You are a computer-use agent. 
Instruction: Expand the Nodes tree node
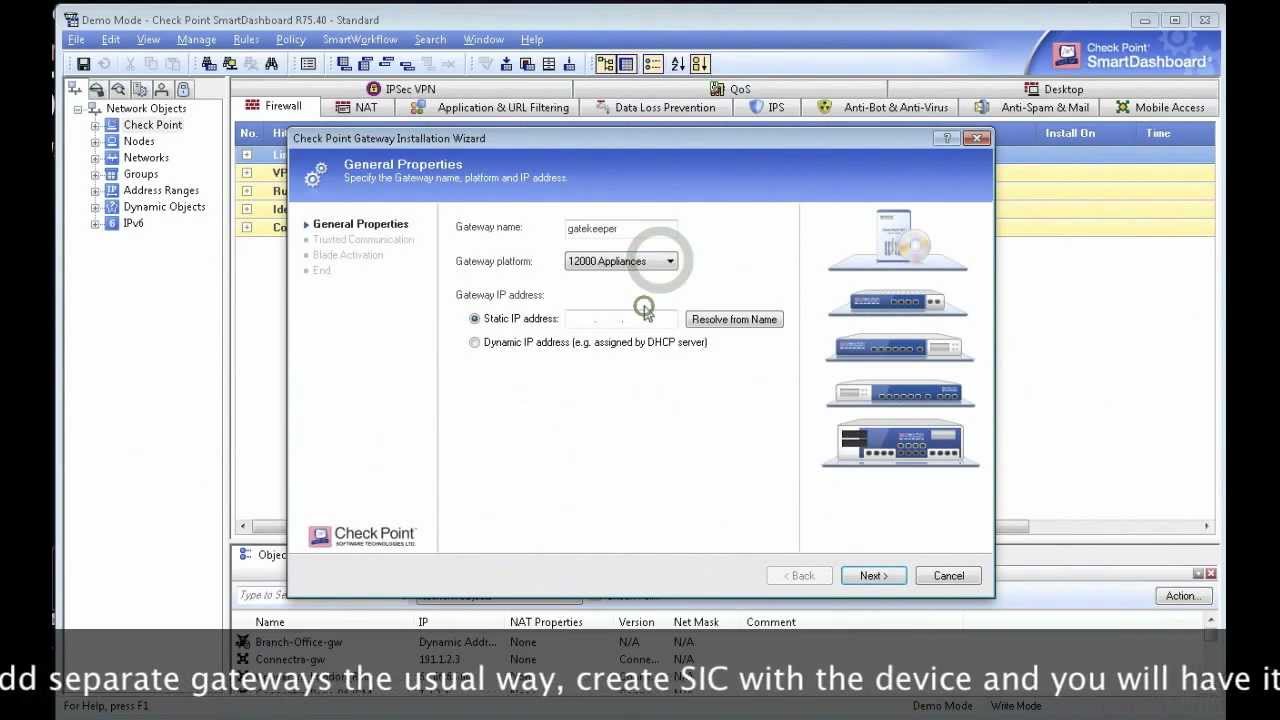tap(95, 141)
